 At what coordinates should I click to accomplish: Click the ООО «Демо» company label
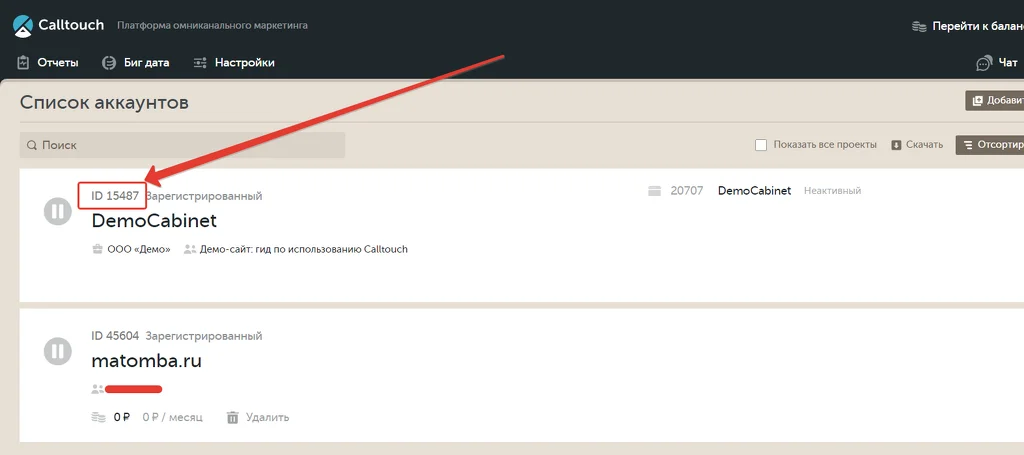click(138, 249)
